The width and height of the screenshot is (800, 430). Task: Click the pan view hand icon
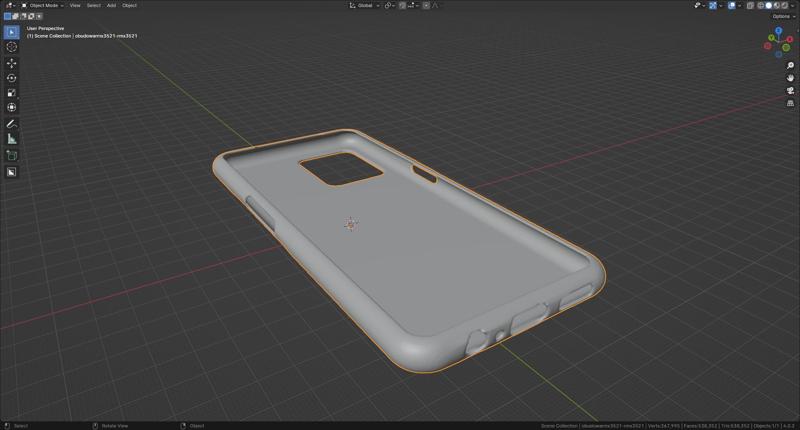(x=790, y=78)
